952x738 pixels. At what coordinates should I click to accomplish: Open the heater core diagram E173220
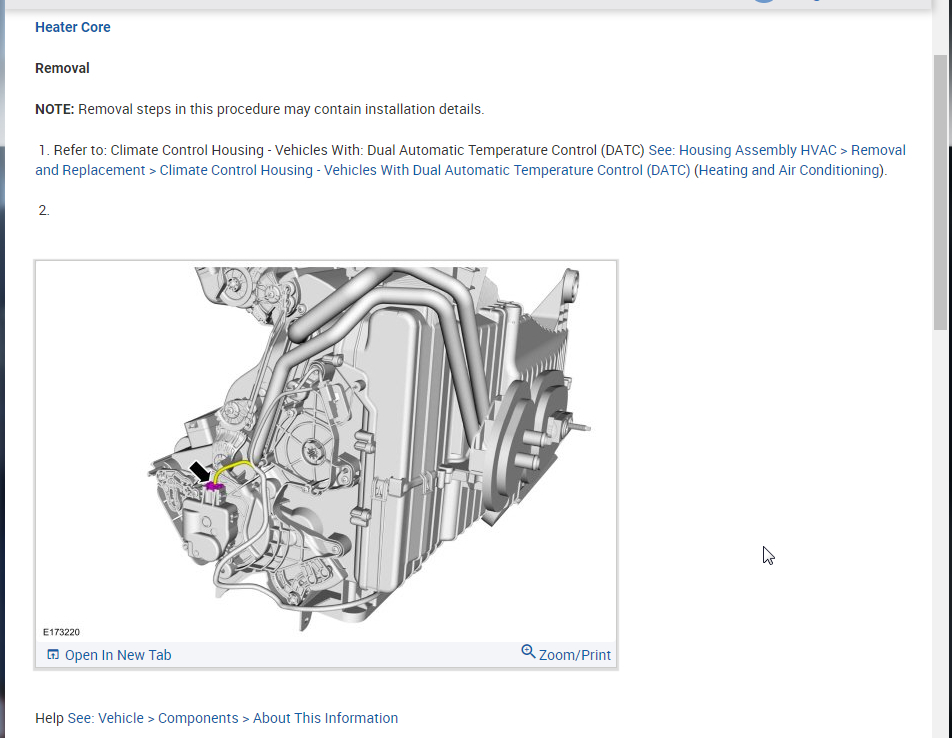click(x=326, y=452)
